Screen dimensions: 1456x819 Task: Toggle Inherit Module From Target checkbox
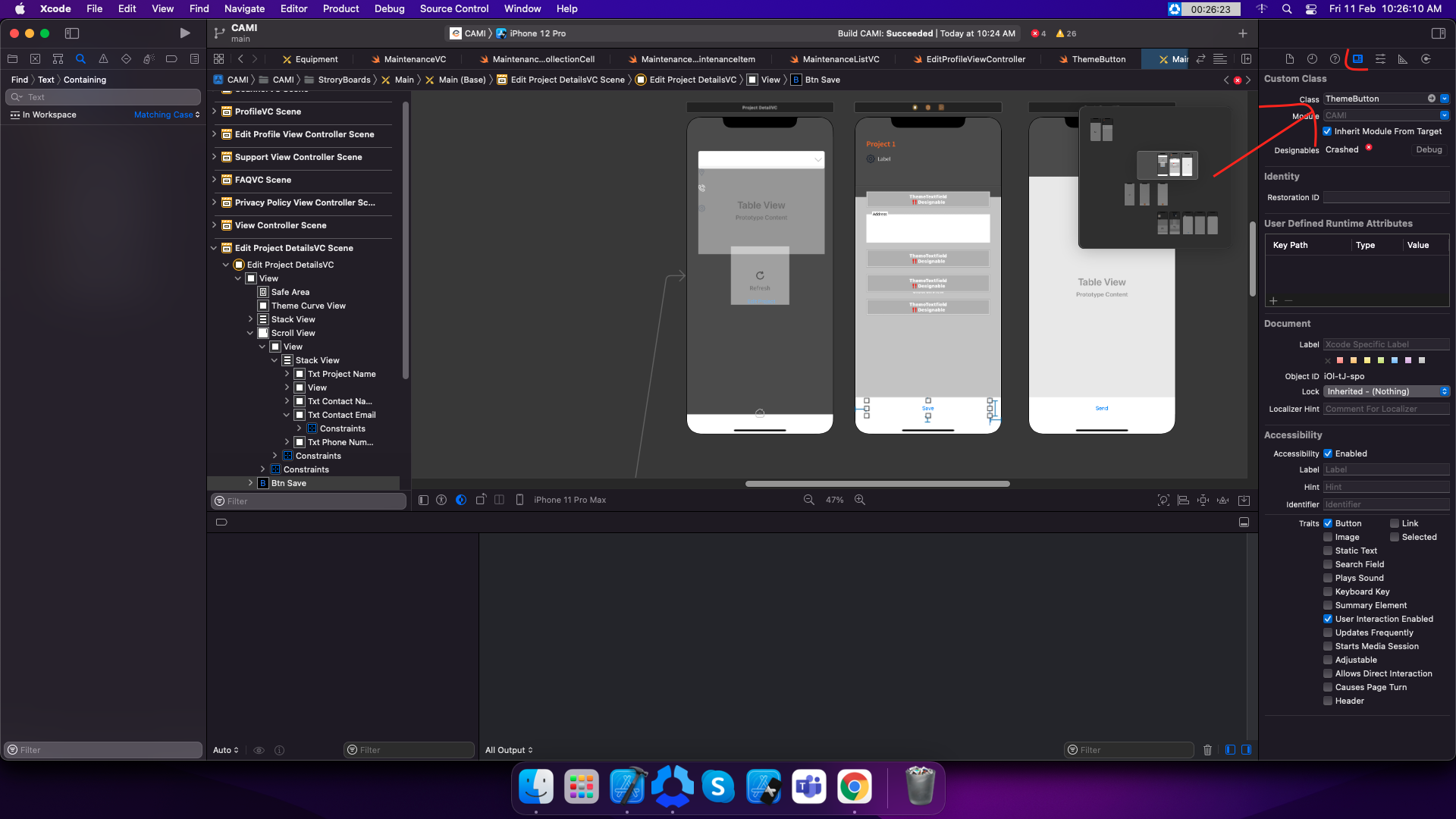[1327, 131]
